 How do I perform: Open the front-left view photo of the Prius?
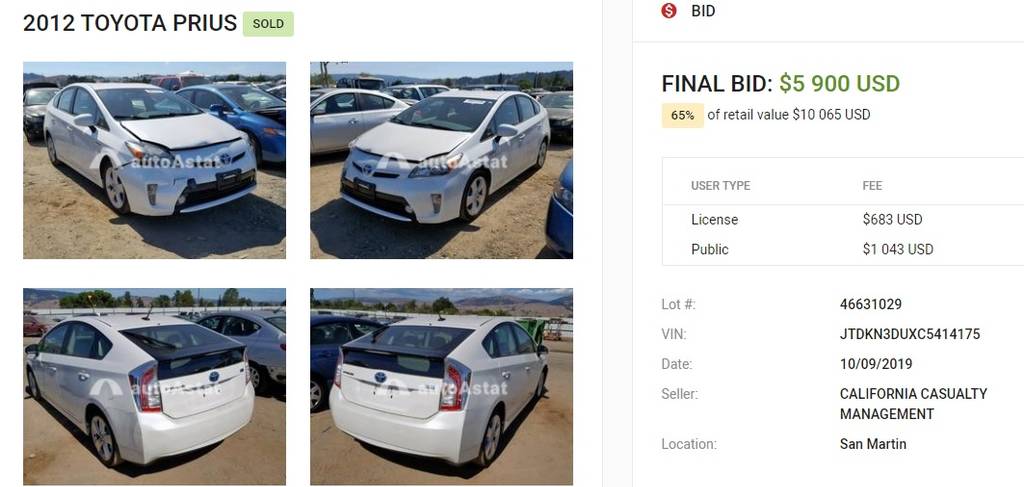(154, 161)
